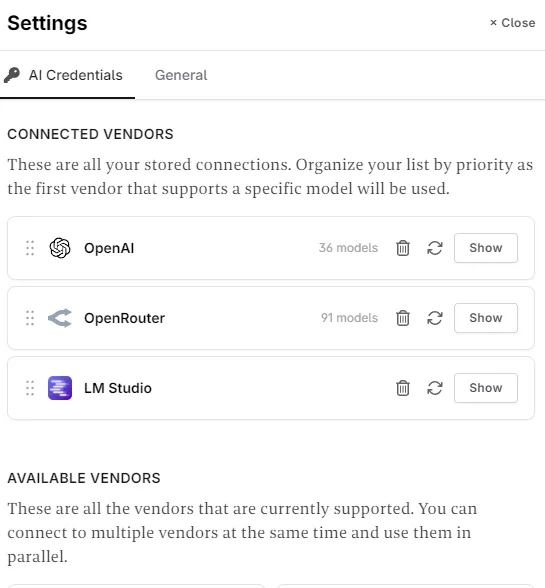
Task: Refresh the LM Studio connection
Action: coord(435,388)
